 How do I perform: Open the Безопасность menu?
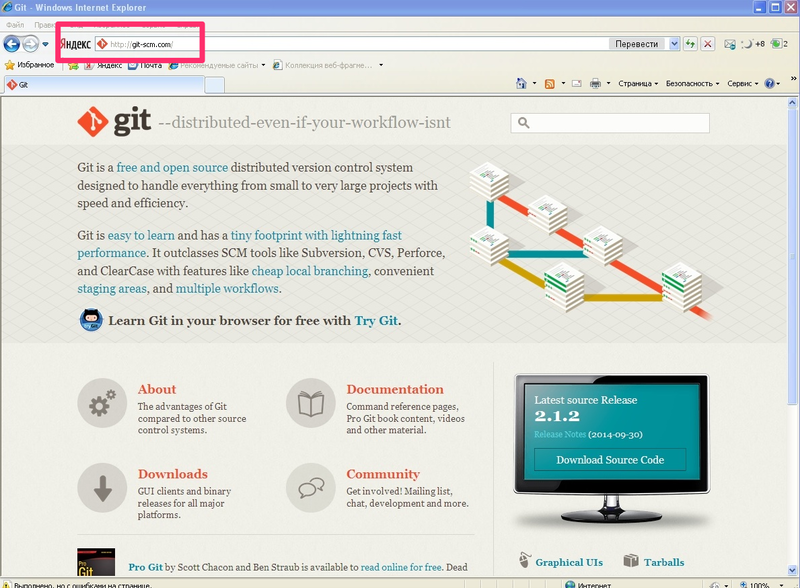692,83
